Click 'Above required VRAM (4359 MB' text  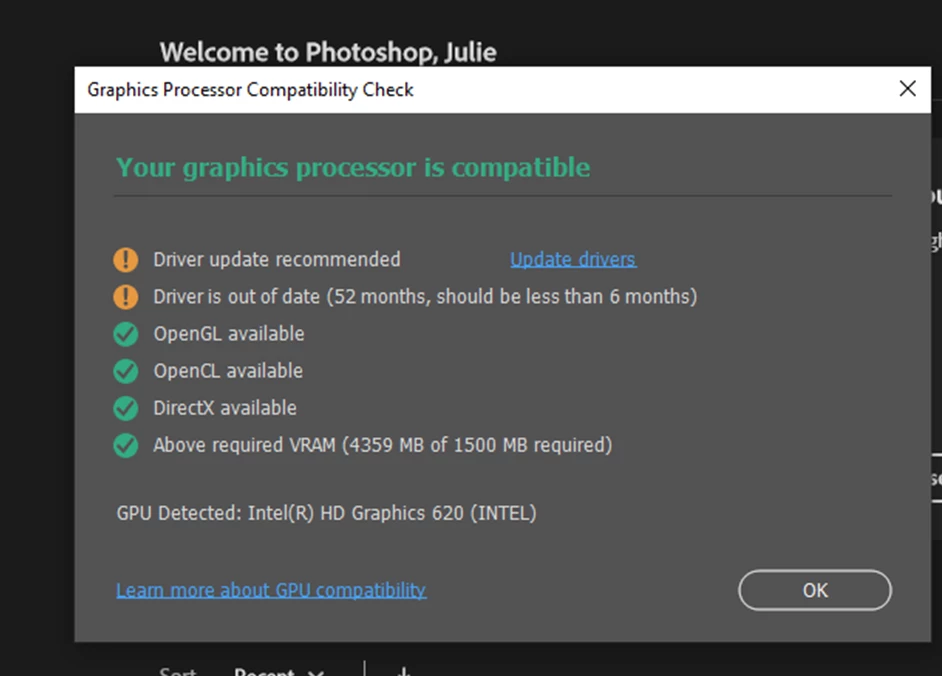click(288, 445)
